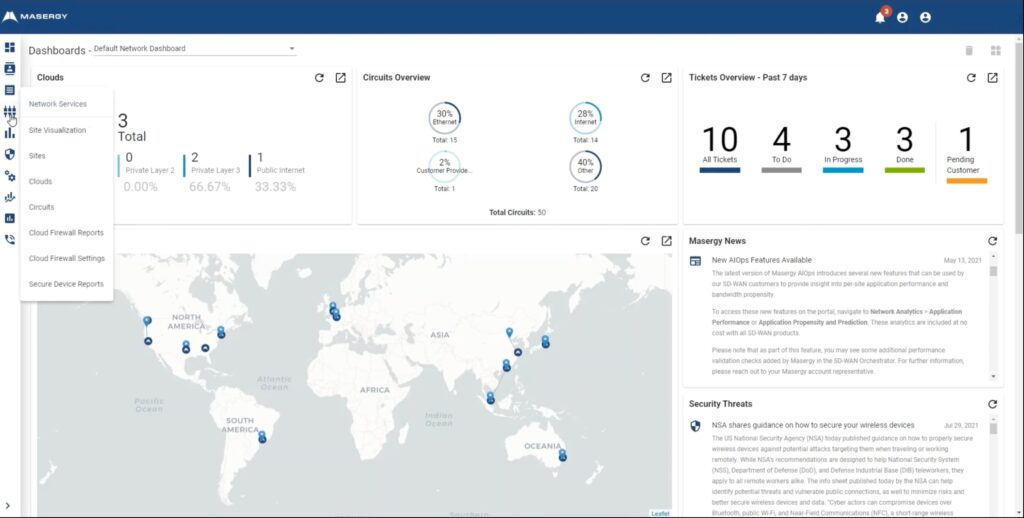
Task: Click the Masergy News scrollbar thumb
Action: click(993, 271)
